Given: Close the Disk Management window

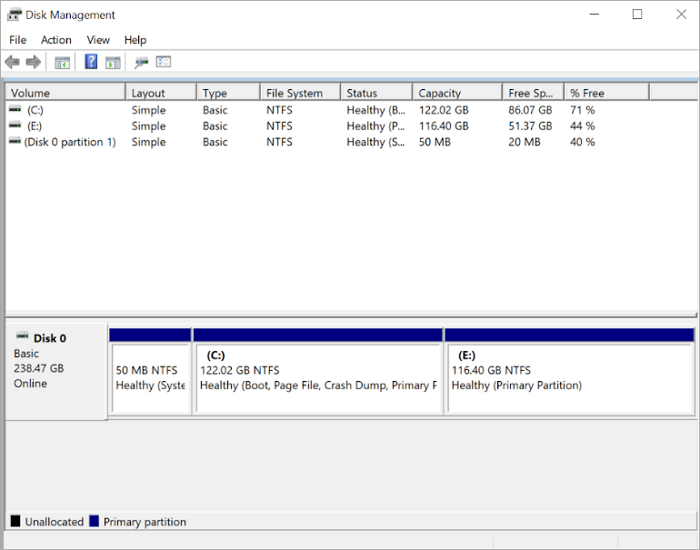Looking at the screenshot, I should coord(681,14).
